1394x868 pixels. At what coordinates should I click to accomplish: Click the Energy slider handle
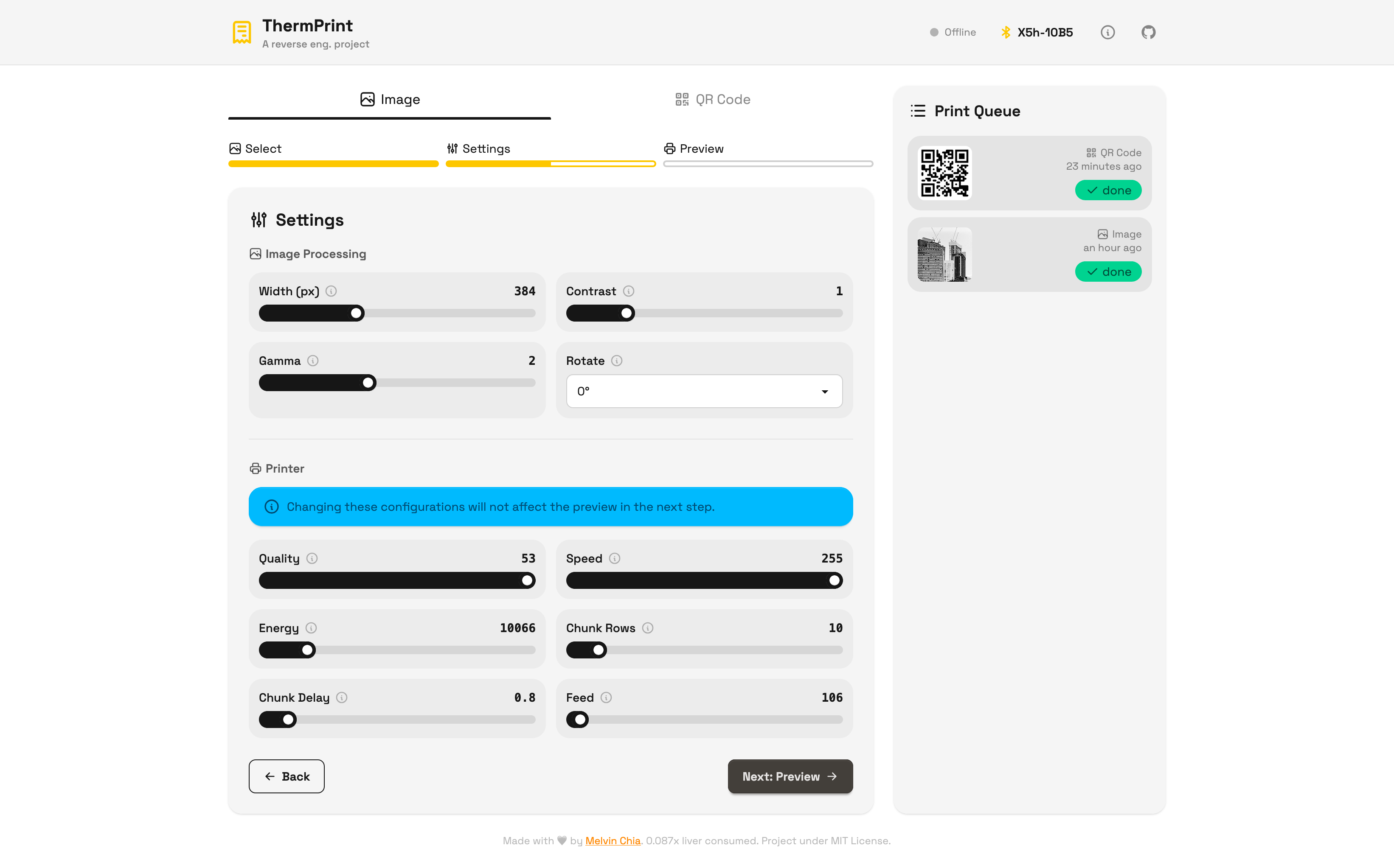pyautogui.click(x=308, y=650)
